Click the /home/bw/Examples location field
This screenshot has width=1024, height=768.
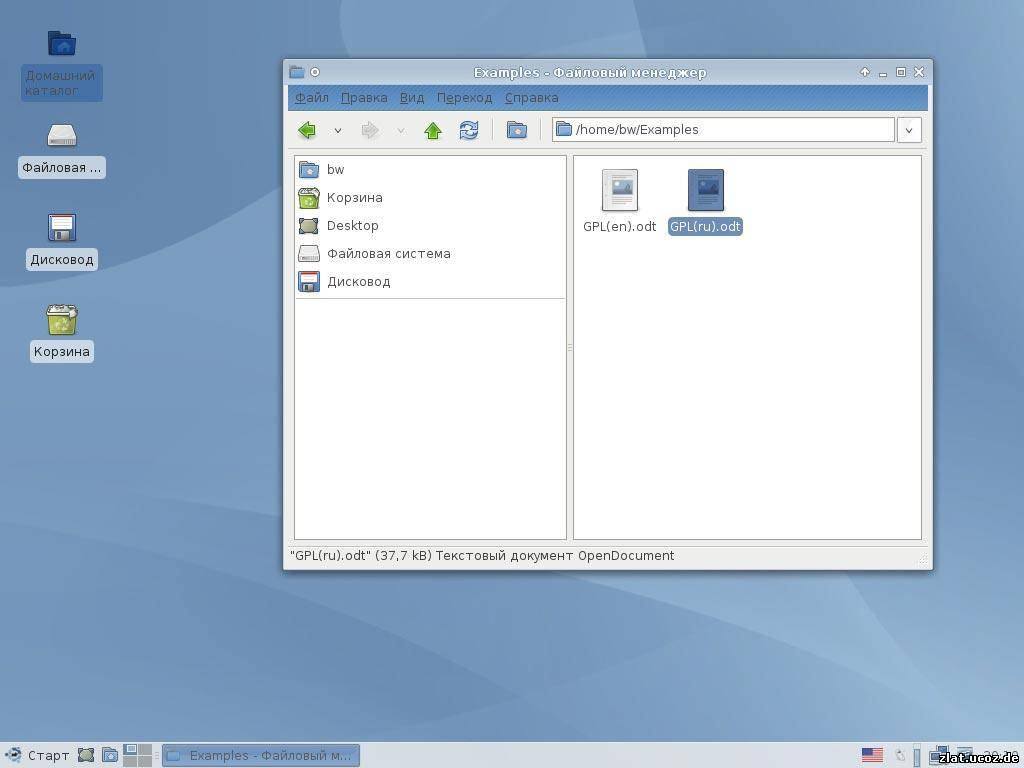click(723, 129)
